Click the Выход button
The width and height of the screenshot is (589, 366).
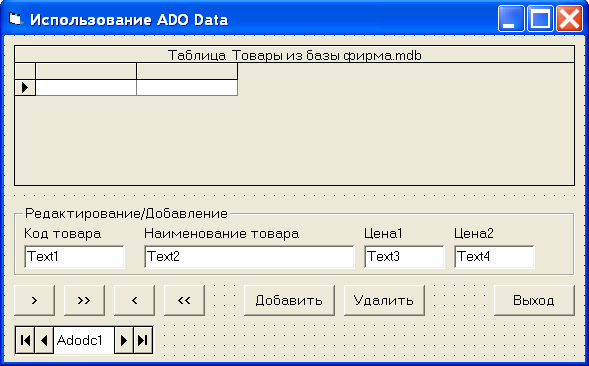point(534,300)
